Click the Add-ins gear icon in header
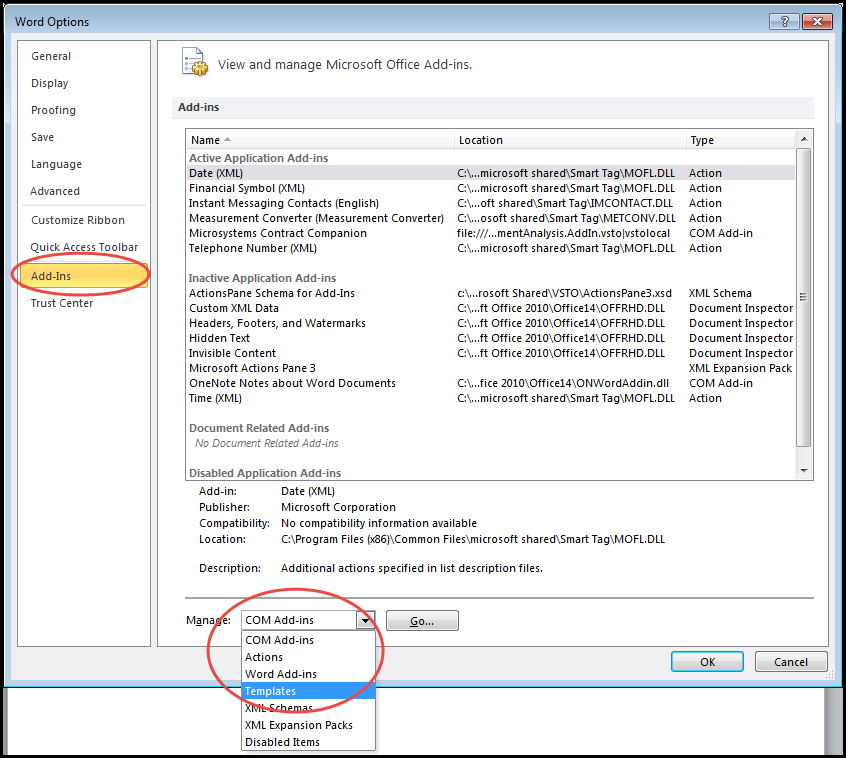This screenshot has height=758, width=846. (x=195, y=63)
